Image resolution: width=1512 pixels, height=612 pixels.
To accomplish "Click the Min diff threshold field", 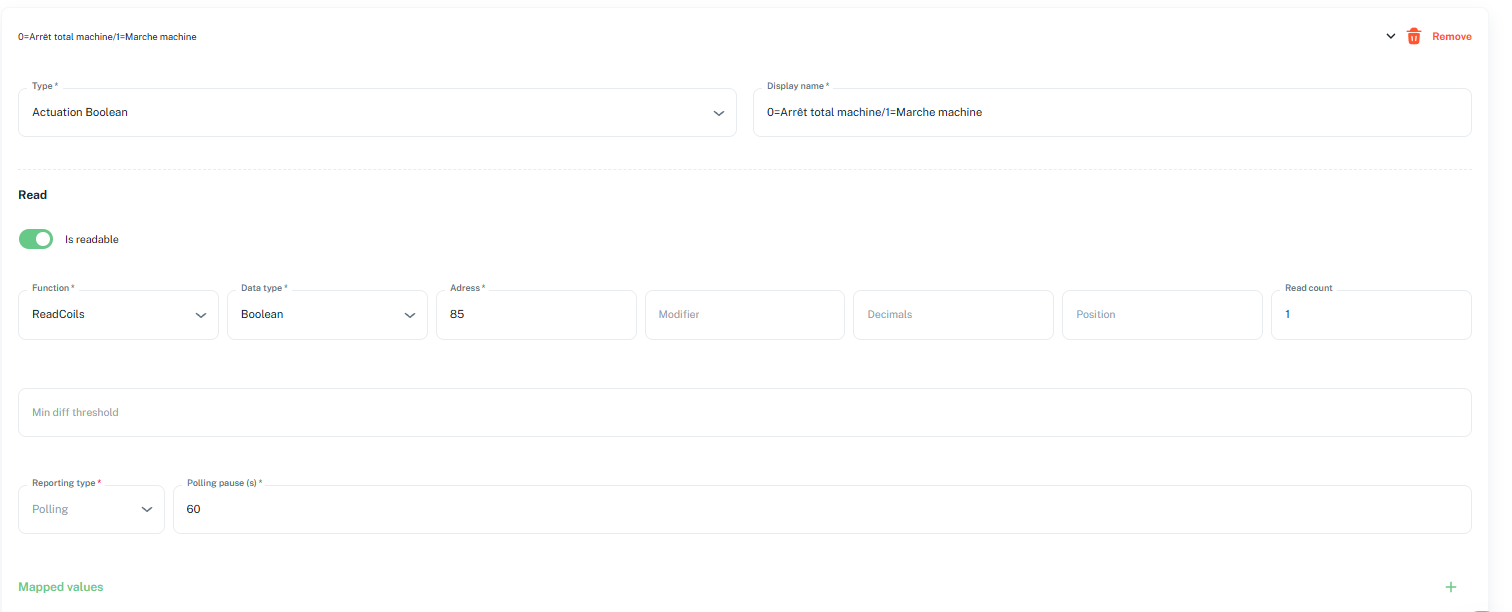I will (744, 412).
